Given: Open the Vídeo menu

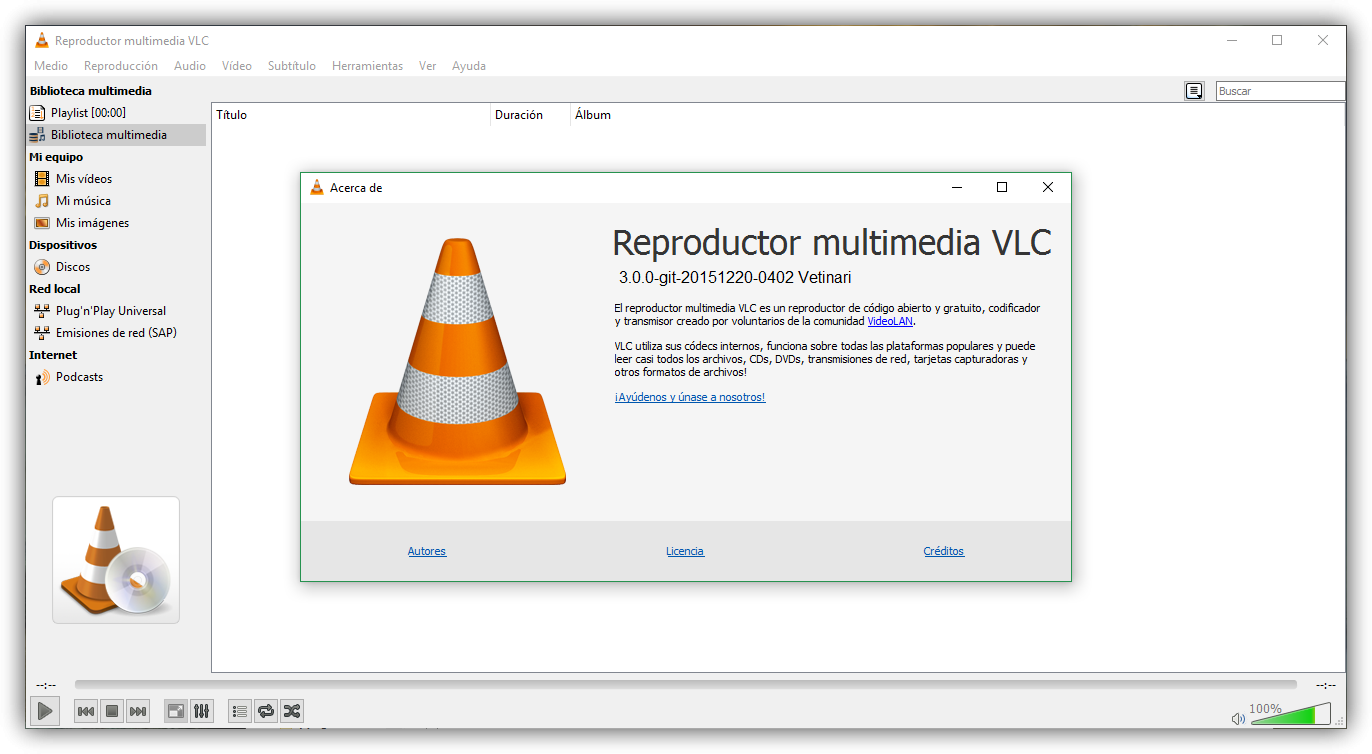Looking at the screenshot, I should 237,66.
